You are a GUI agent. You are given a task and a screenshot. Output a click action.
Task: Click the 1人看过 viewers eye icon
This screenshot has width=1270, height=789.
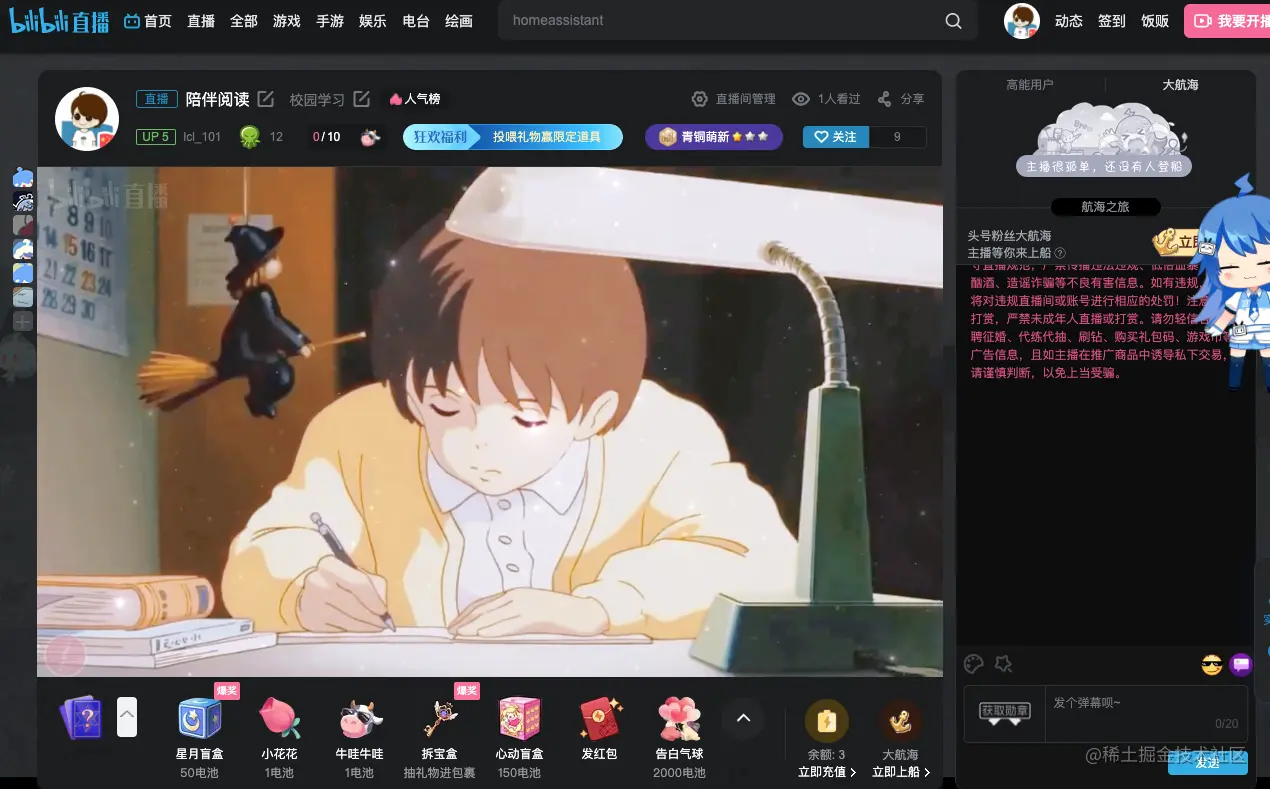[x=801, y=99]
